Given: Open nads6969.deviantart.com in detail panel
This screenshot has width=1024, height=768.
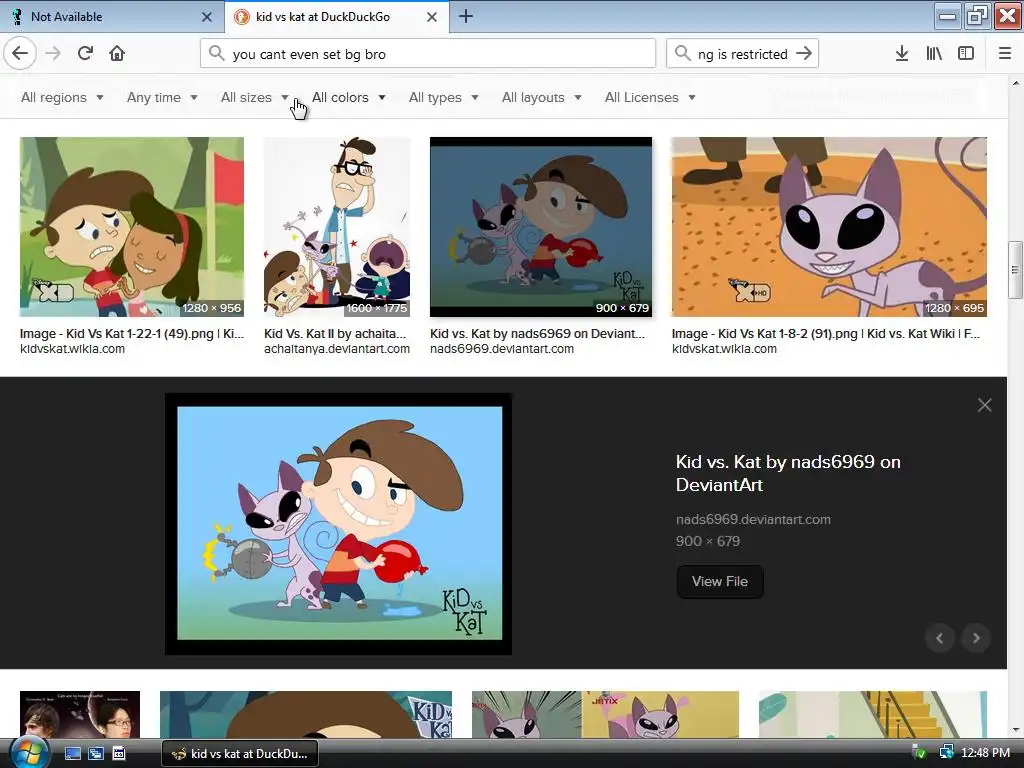Looking at the screenshot, I should [x=753, y=519].
